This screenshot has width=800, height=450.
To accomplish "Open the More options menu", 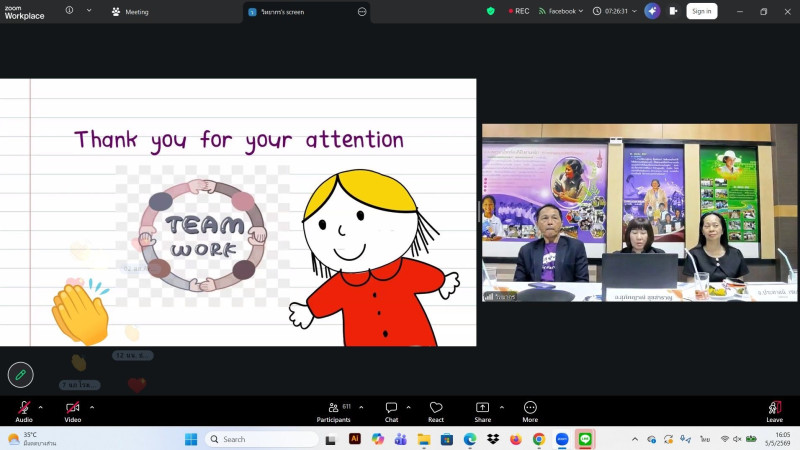I will coord(530,411).
